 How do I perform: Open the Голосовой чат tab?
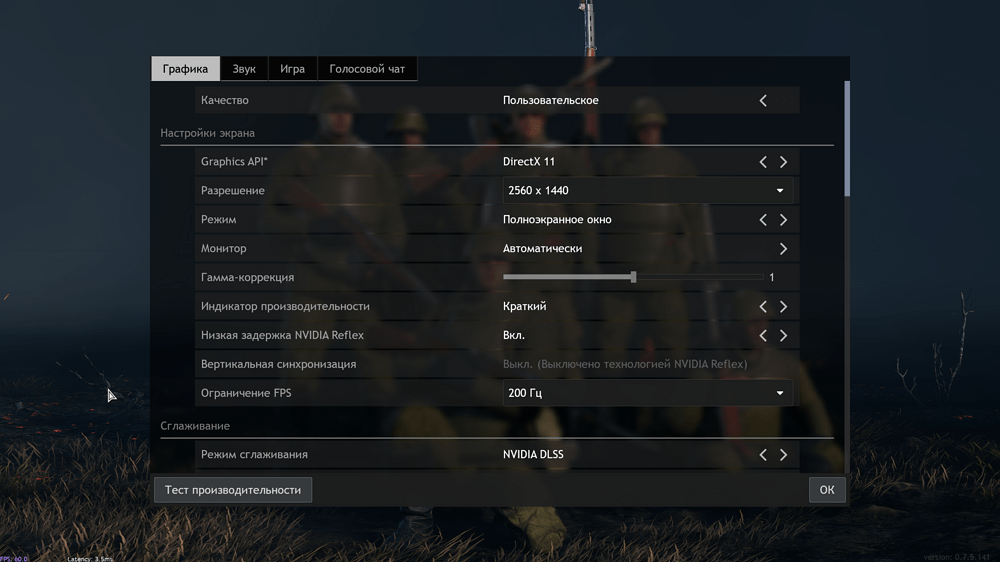point(367,69)
